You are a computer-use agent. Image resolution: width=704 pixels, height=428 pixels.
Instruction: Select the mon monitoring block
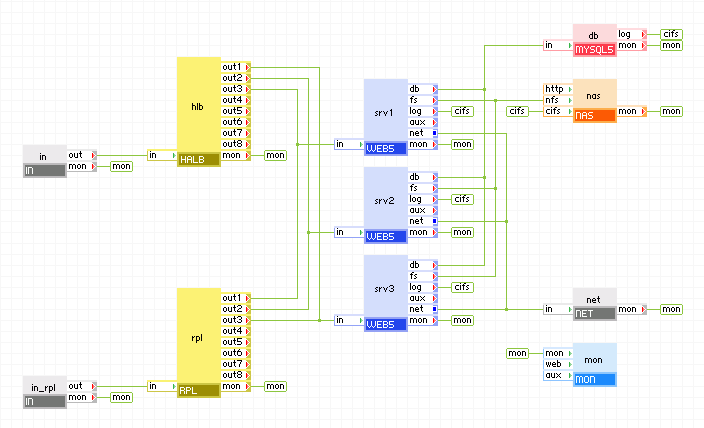point(594,357)
